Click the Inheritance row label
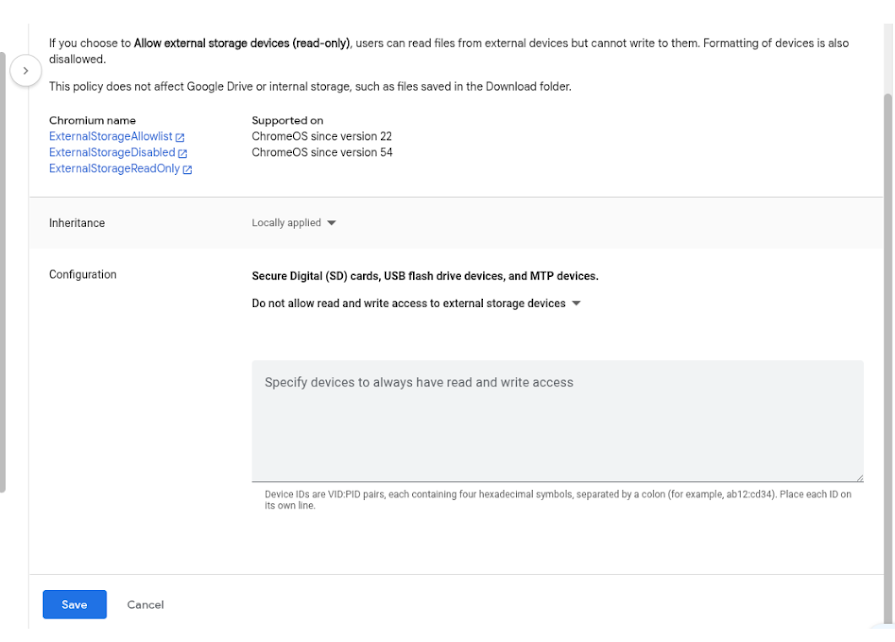This screenshot has height=642, width=895. click(x=77, y=223)
